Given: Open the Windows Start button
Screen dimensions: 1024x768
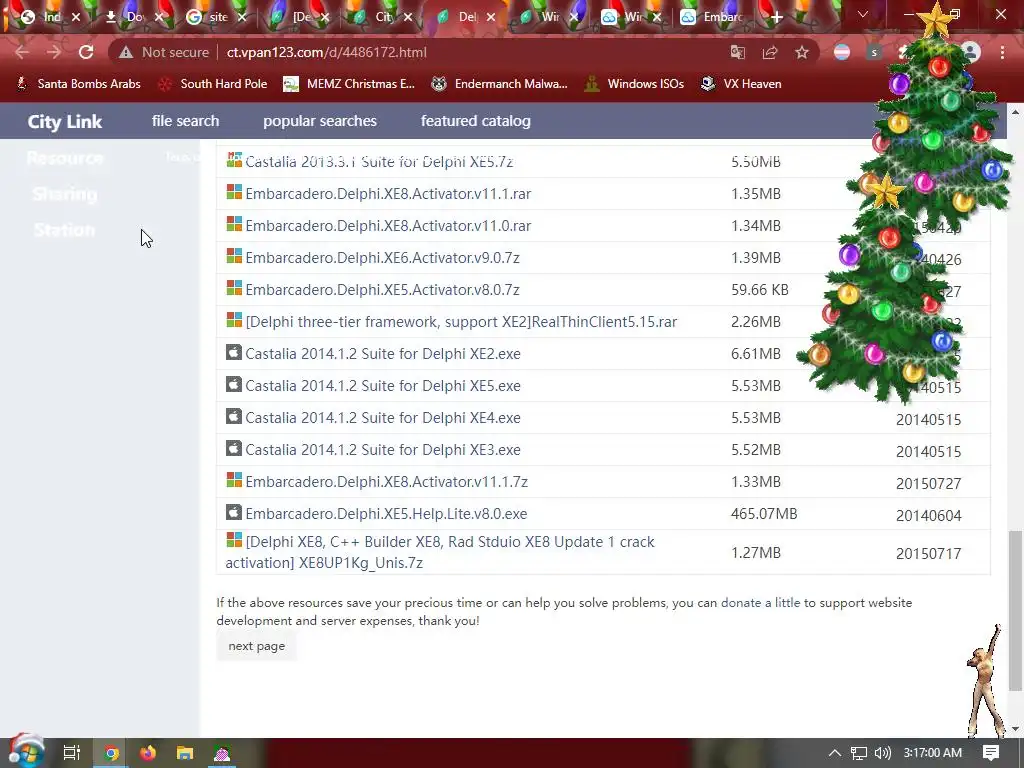Looking at the screenshot, I should coord(25,753).
